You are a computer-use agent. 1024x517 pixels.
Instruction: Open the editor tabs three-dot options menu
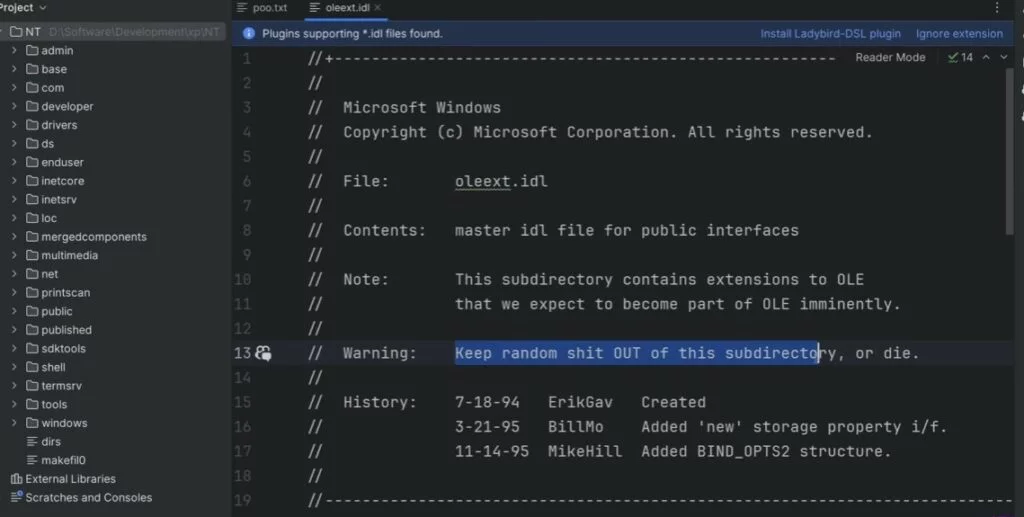click(996, 8)
